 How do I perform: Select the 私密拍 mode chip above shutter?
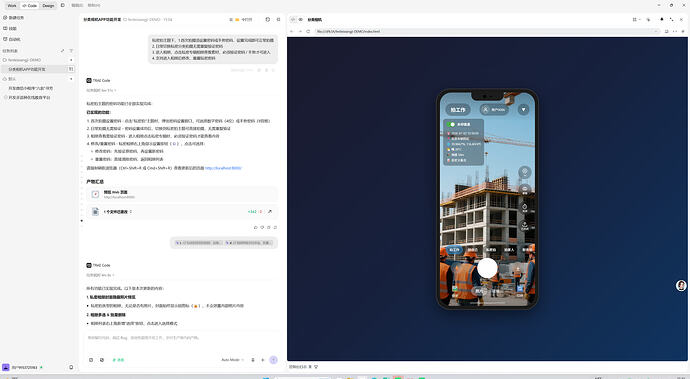tap(491, 250)
